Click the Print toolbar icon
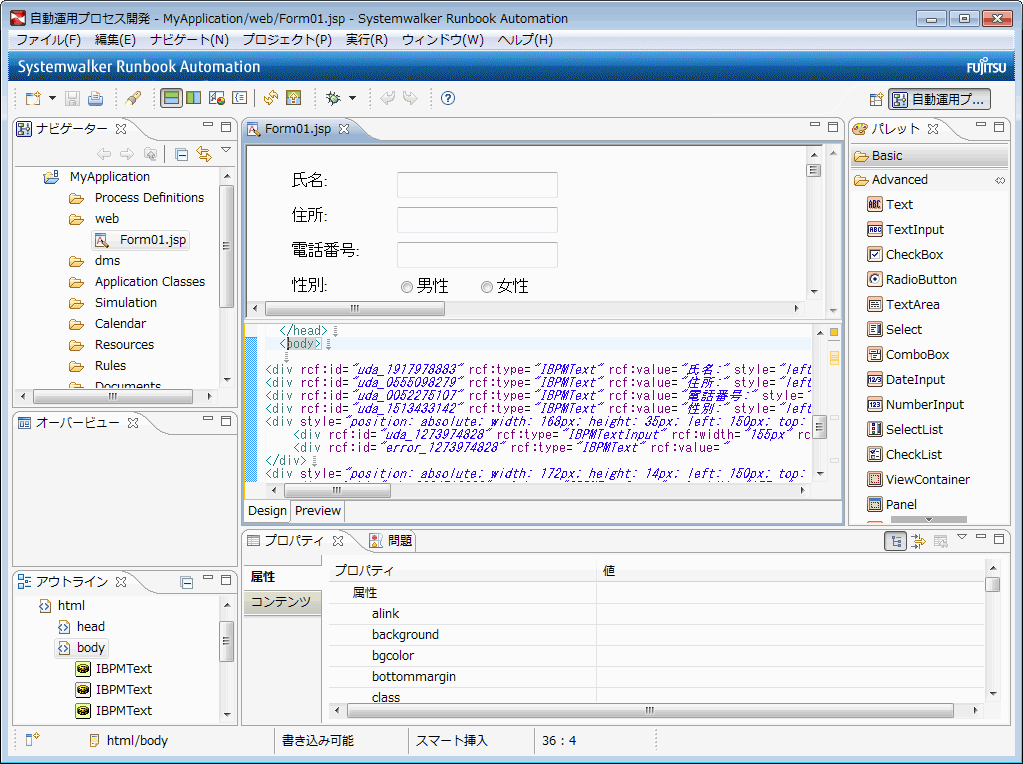1023x764 pixels. 95,99
